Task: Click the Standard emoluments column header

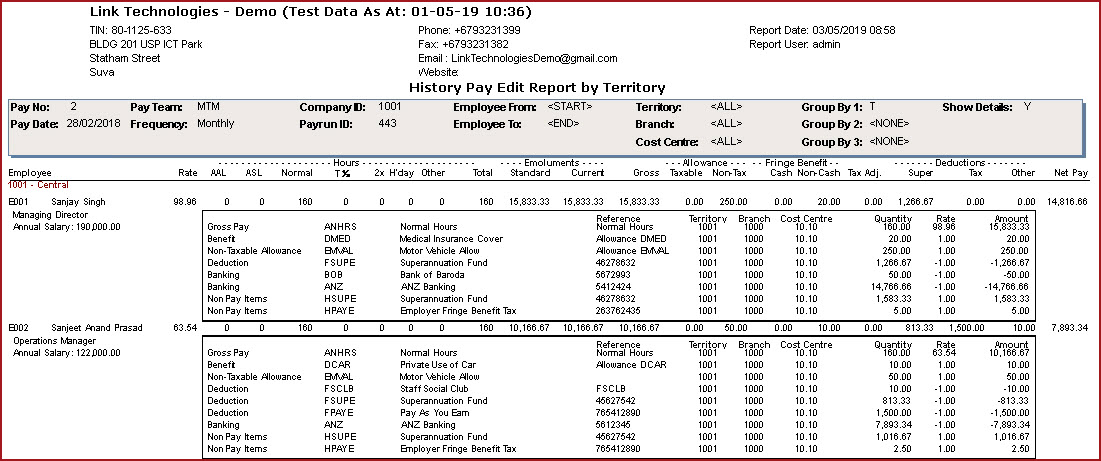Action: click(530, 173)
